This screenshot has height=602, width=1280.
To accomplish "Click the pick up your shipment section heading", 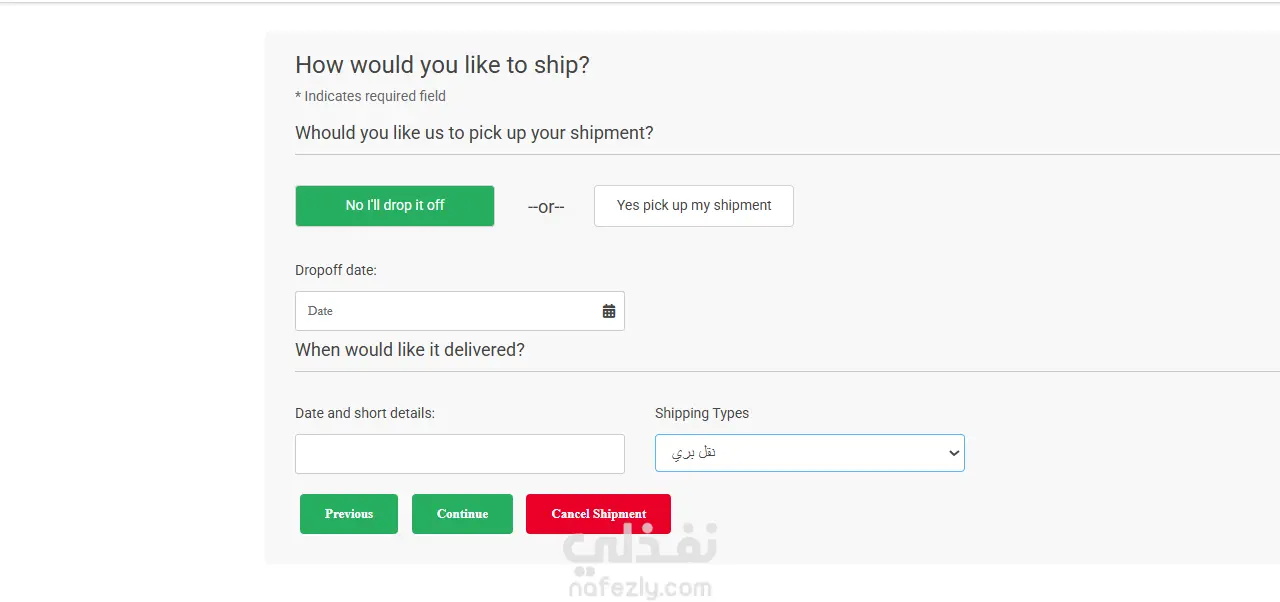I will coord(474,133).
